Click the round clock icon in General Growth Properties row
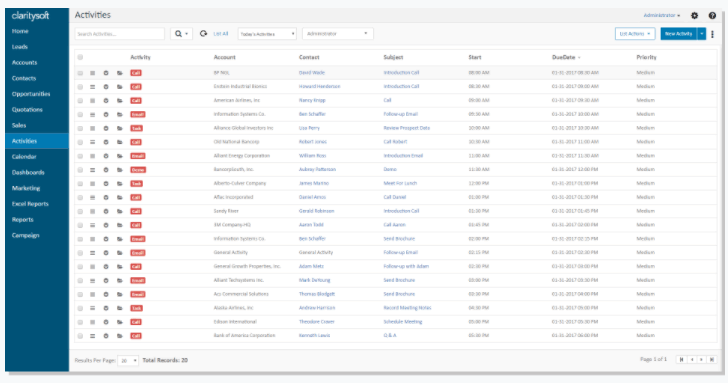This screenshot has width=728, height=383. [106, 266]
